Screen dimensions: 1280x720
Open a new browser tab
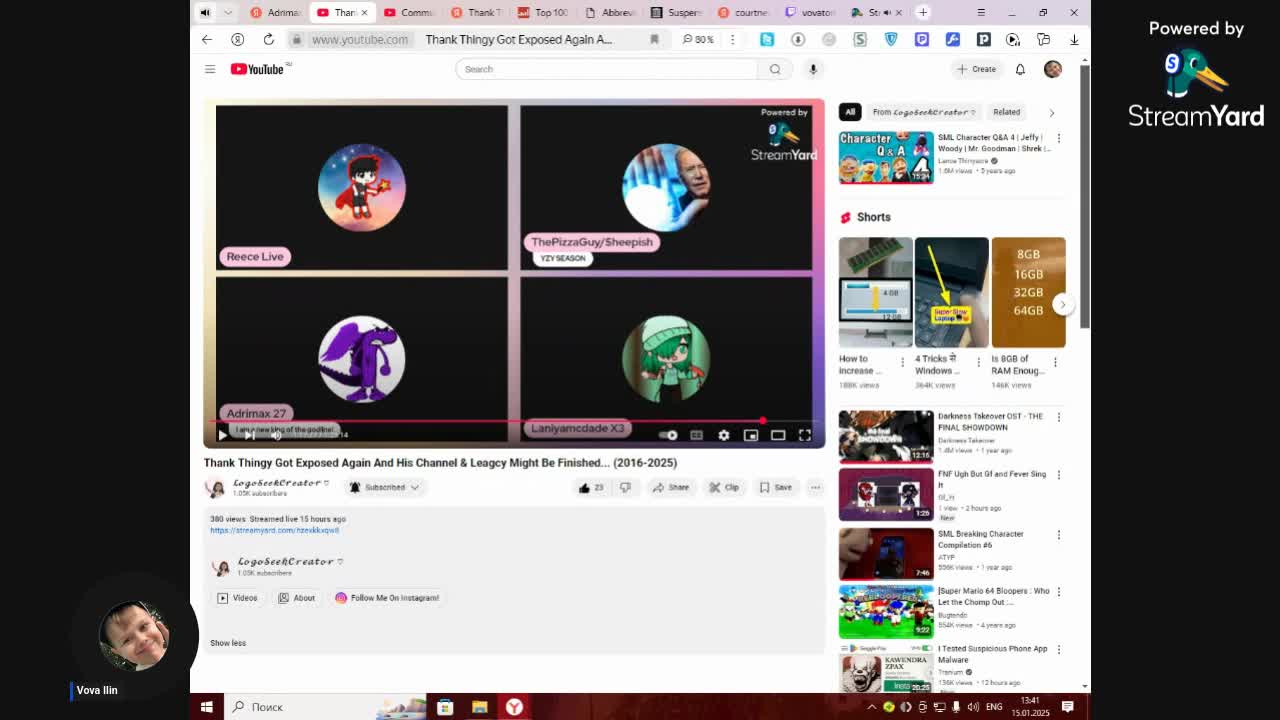(923, 12)
